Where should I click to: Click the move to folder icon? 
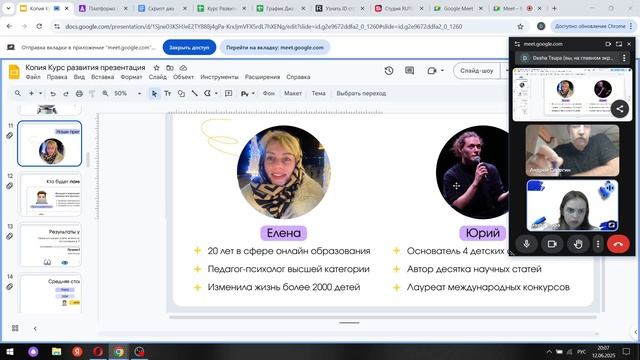[170, 68]
